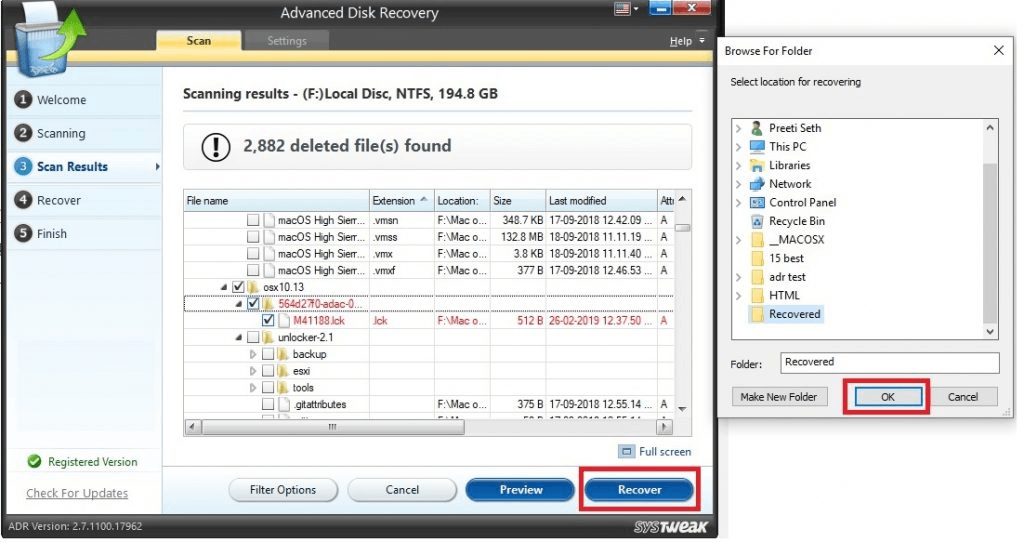The image size is (1024, 542).
Task: Select the Network icon
Action: tap(757, 183)
